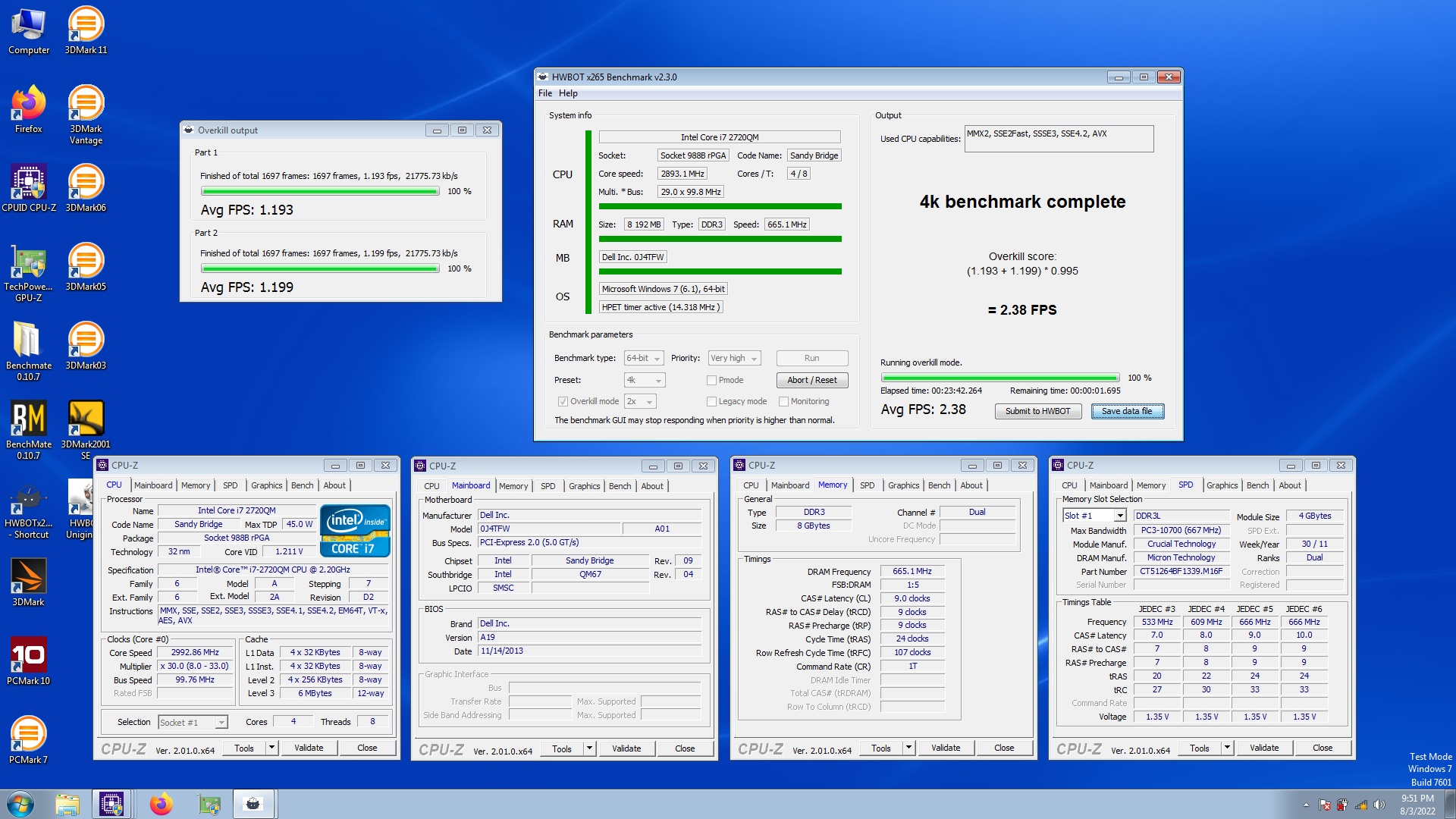The image size is (1456, 819).
Task: Enable the Pmode checkbox
Action: (711, 380)
